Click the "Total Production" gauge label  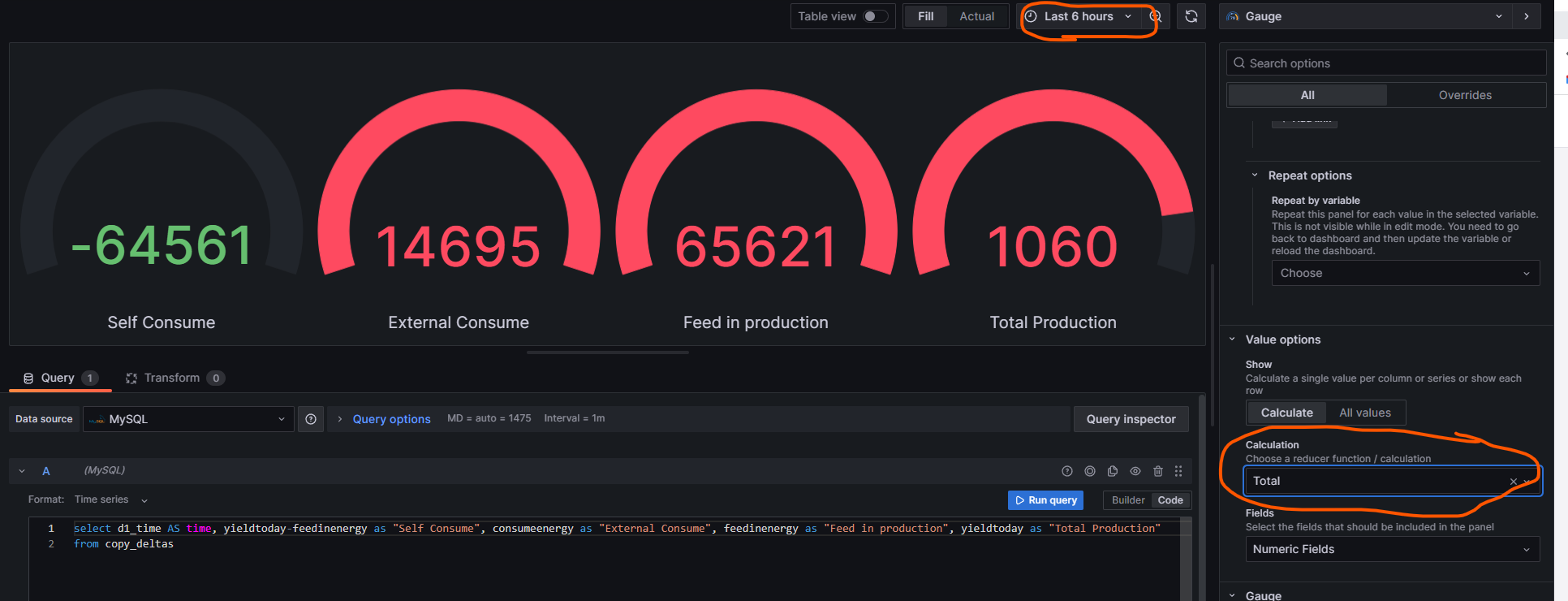point(1053,322)
